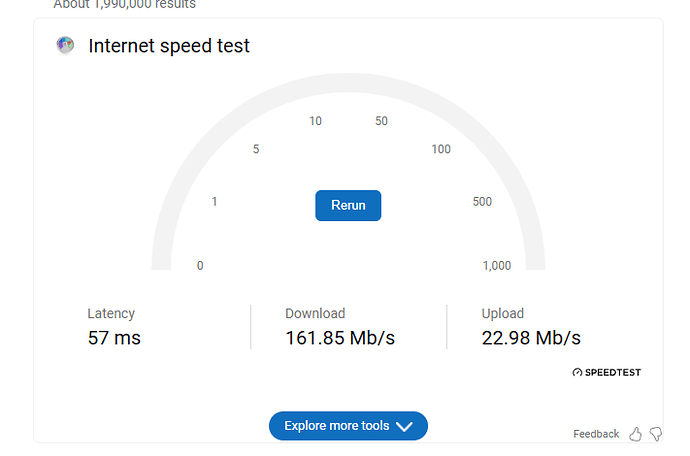Click the 500 mark on the speed gauge
The image size is (690, 456).
[x=482, y=202]
